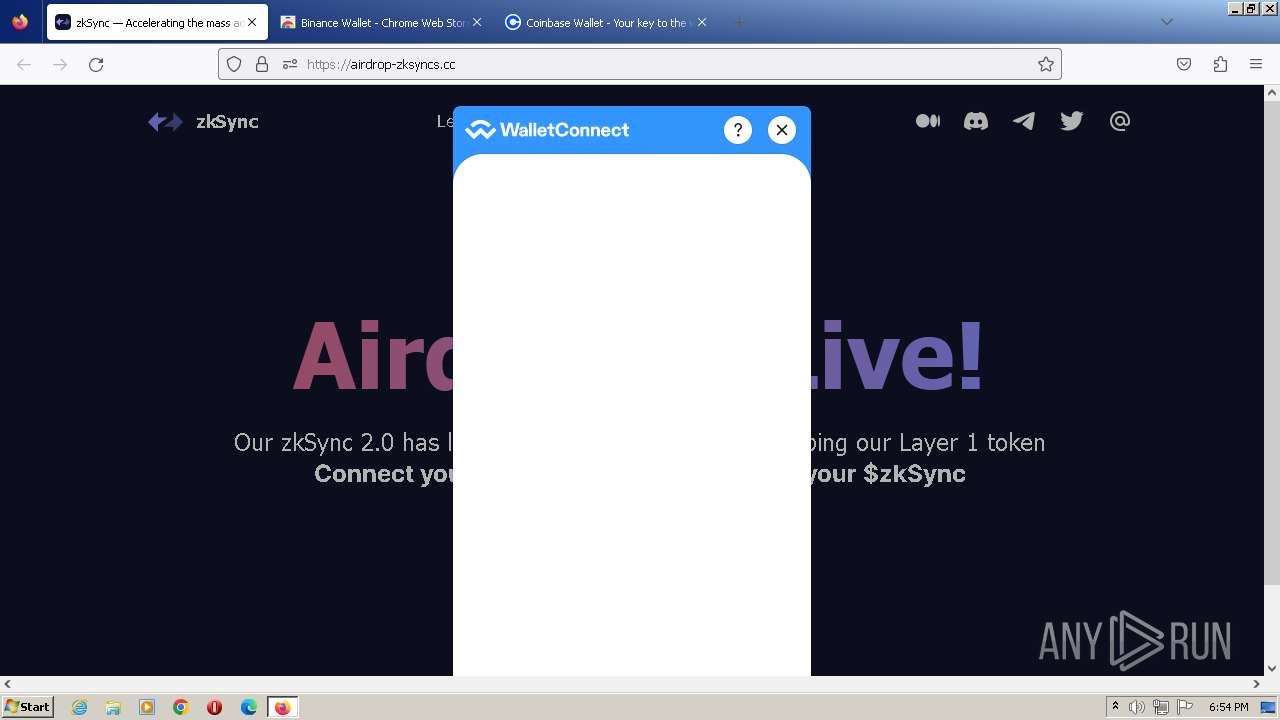
Task: Switch to the Binance Wallet tab
Action: coord(382,22)
